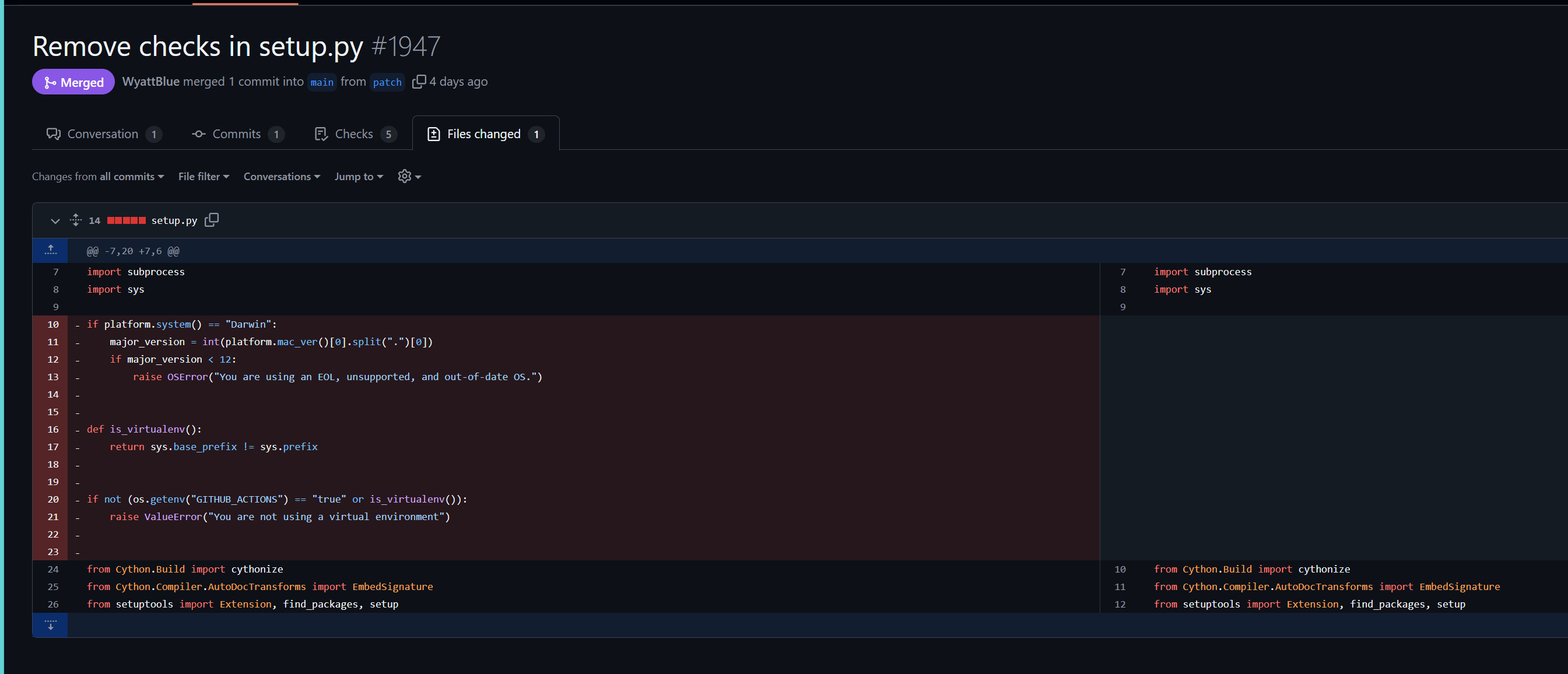Expand all lines in setup.py
The width and height of the screenshot is (1568, 674).
tap(75, 220)
